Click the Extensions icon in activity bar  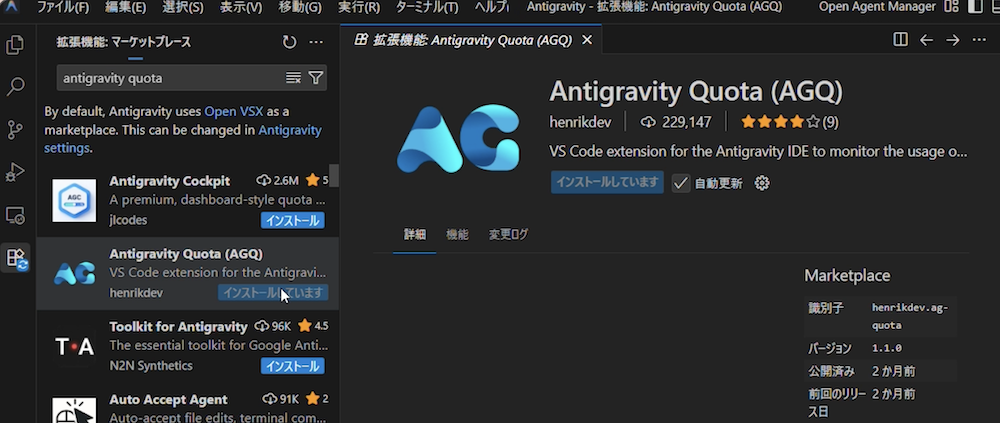point(16,258)
